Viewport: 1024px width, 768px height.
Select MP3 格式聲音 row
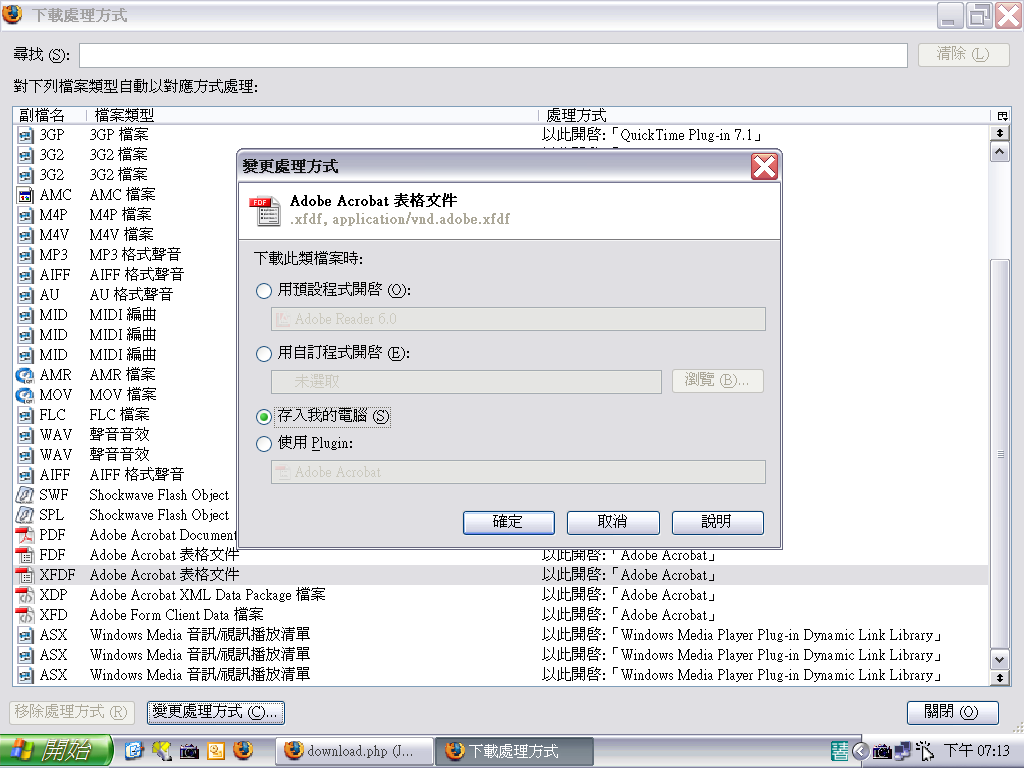click(x=125, y=255)
